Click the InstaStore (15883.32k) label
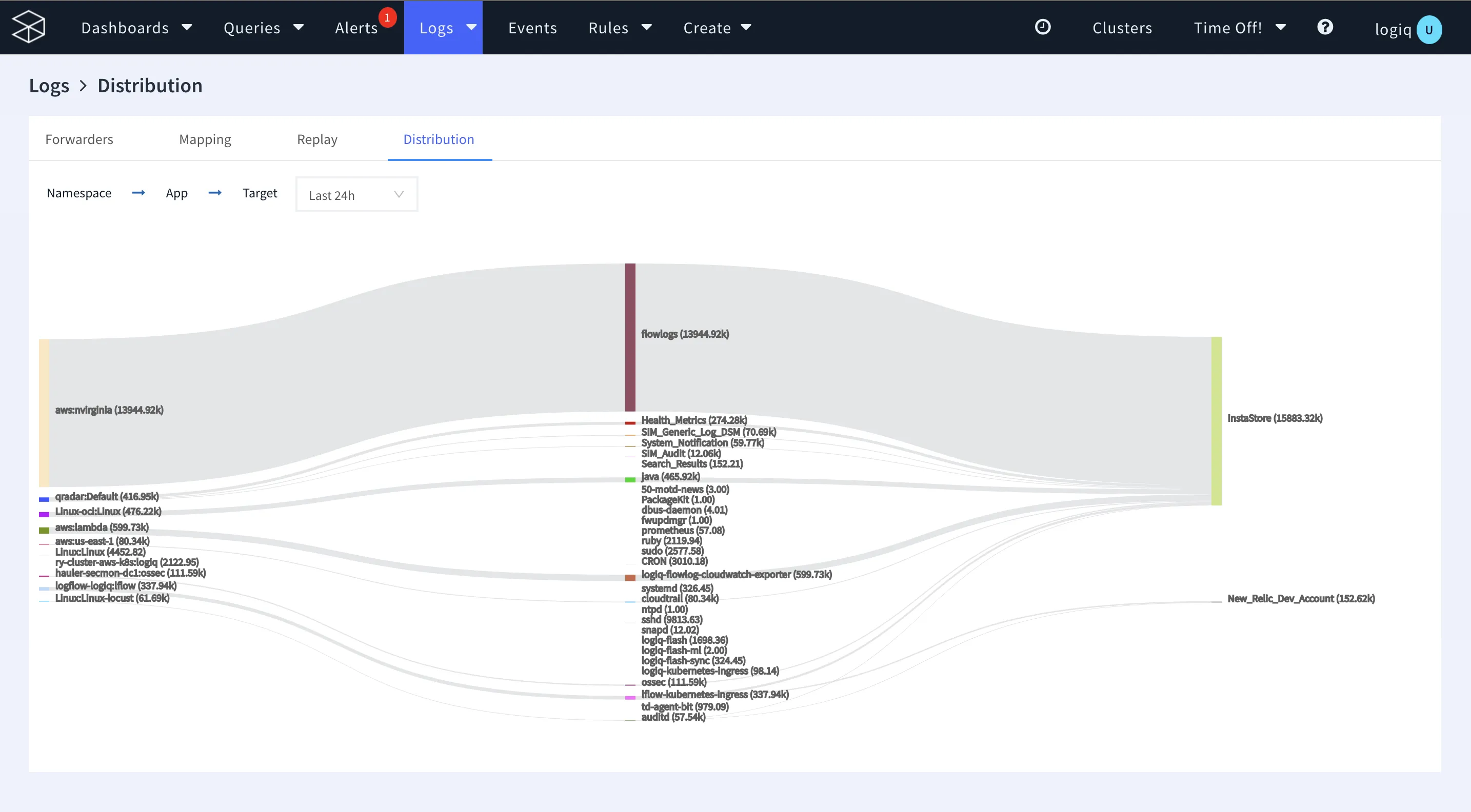Viewport: 1471px width, 812px height. [x=1275, y=418]
